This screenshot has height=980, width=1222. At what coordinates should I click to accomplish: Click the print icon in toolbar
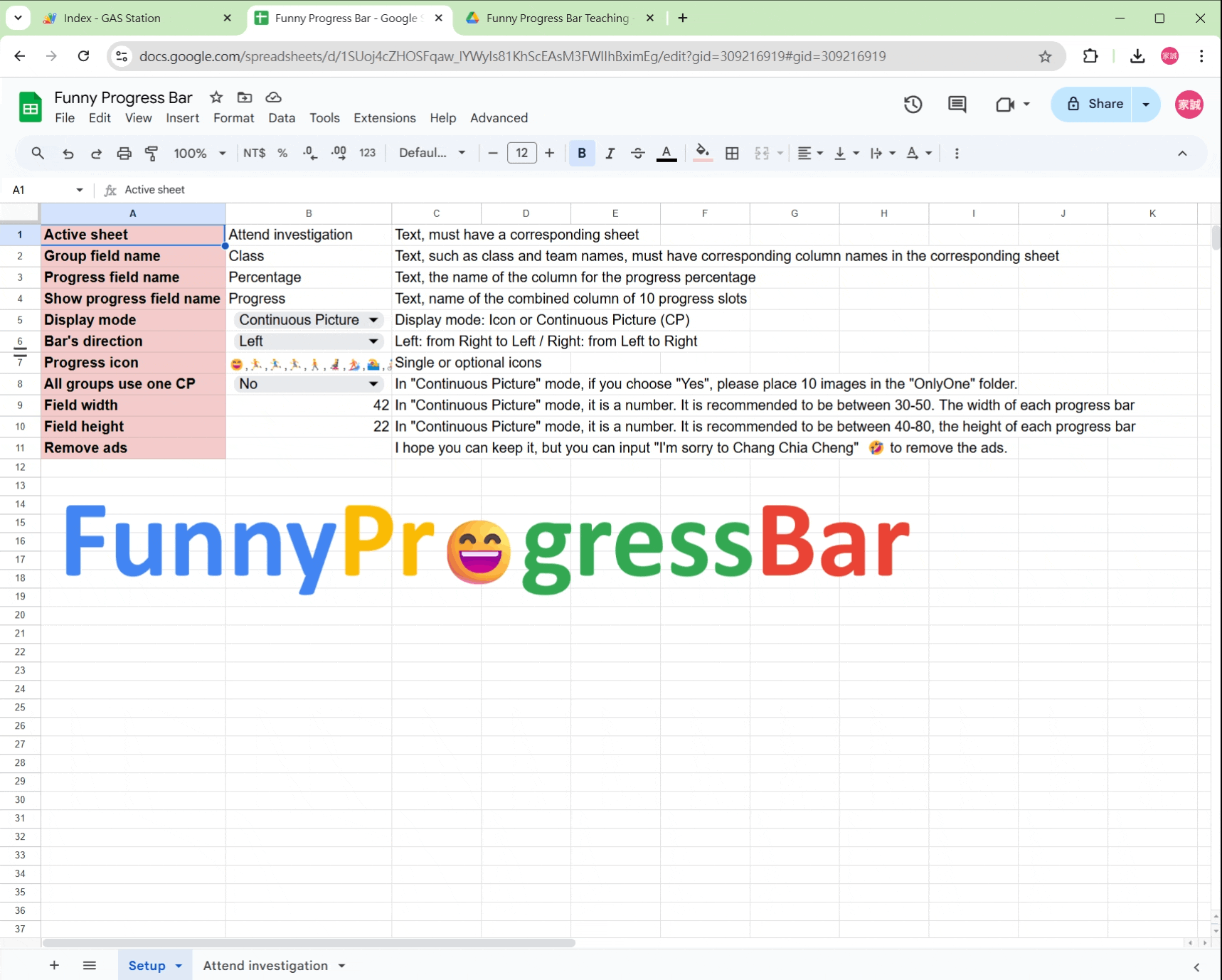coord(124,153)
